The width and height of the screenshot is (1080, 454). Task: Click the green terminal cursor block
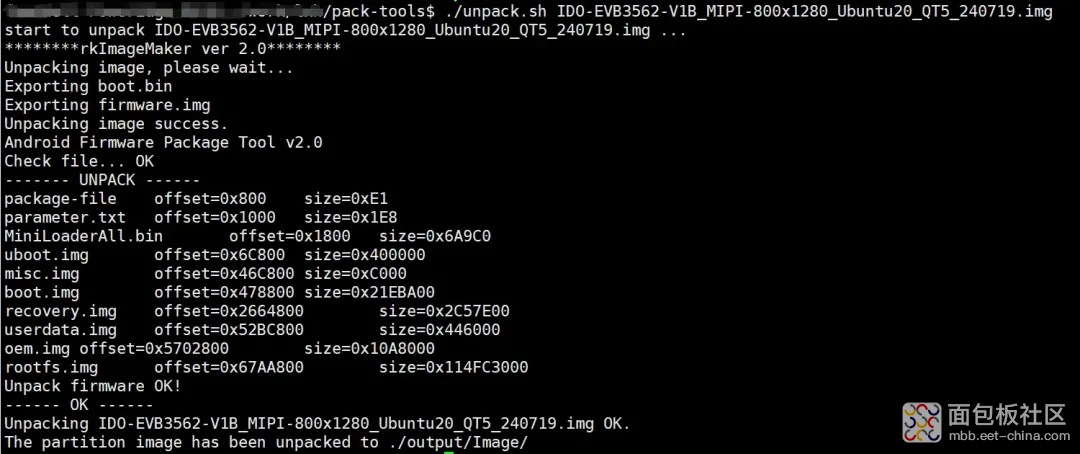[x=448, y=453]
